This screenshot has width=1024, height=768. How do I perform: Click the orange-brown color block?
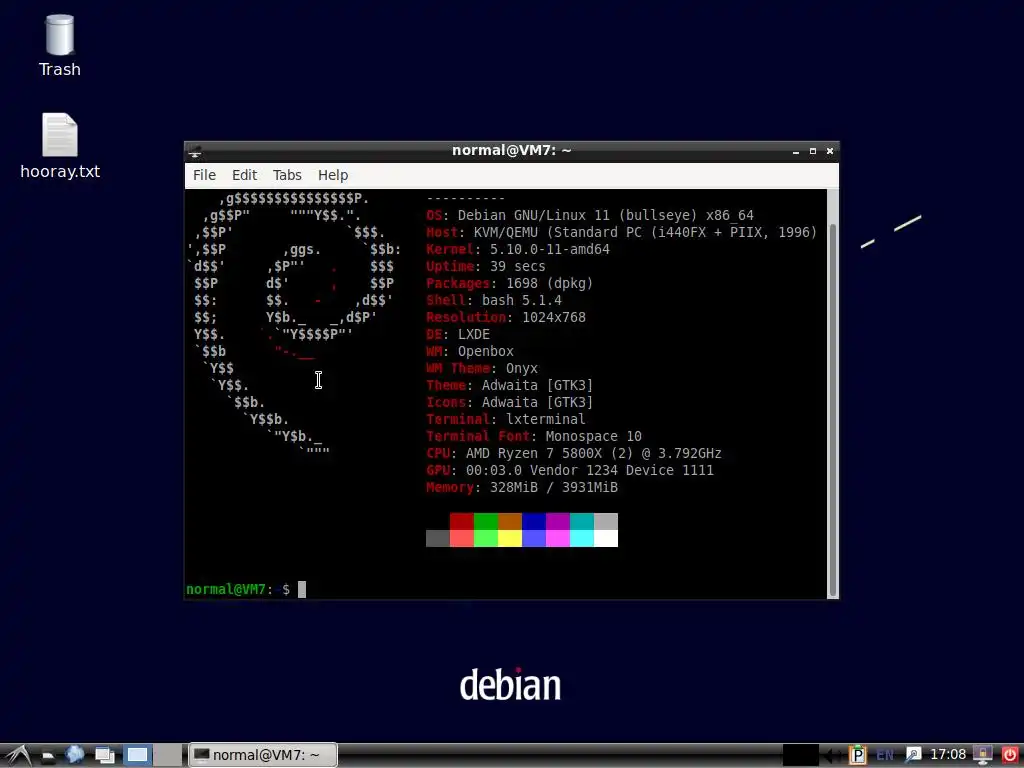click(x=509, y=521)
